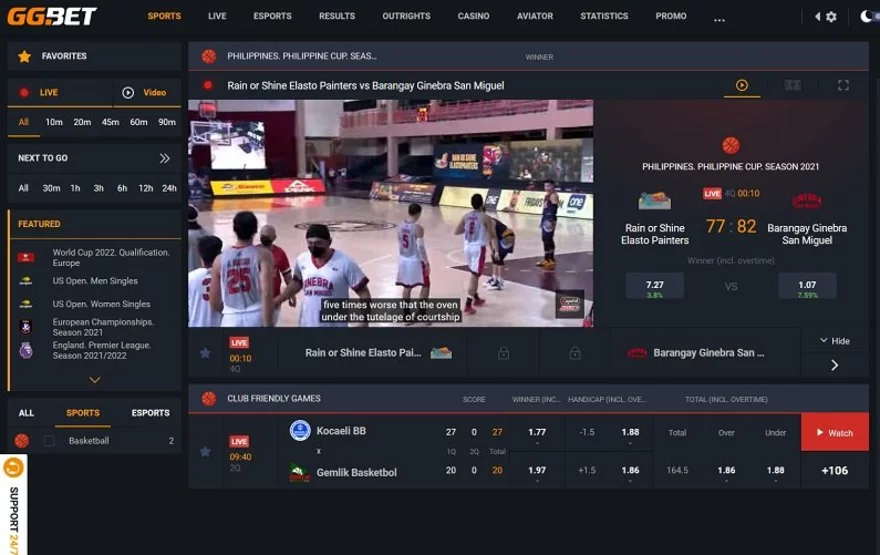Switch to video stream view icon
This screenshot has height=555, width=880.
point(742,86)
